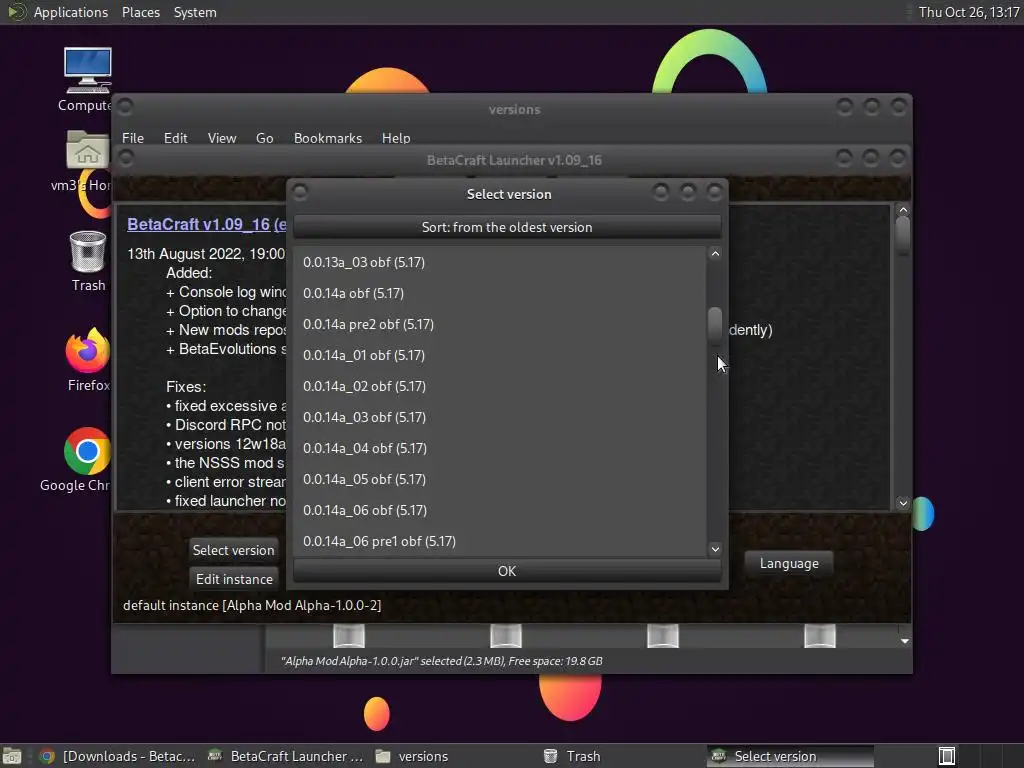Image resolution: width=1024 pixels, height=768 pixels.
Task: Select version 0.0.14a pre2 obf (5.17)
Action: coord(500,324)
